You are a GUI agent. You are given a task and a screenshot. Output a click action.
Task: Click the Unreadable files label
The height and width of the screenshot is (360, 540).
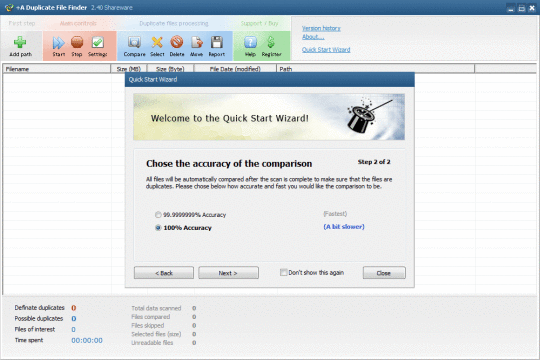(152, 343)
